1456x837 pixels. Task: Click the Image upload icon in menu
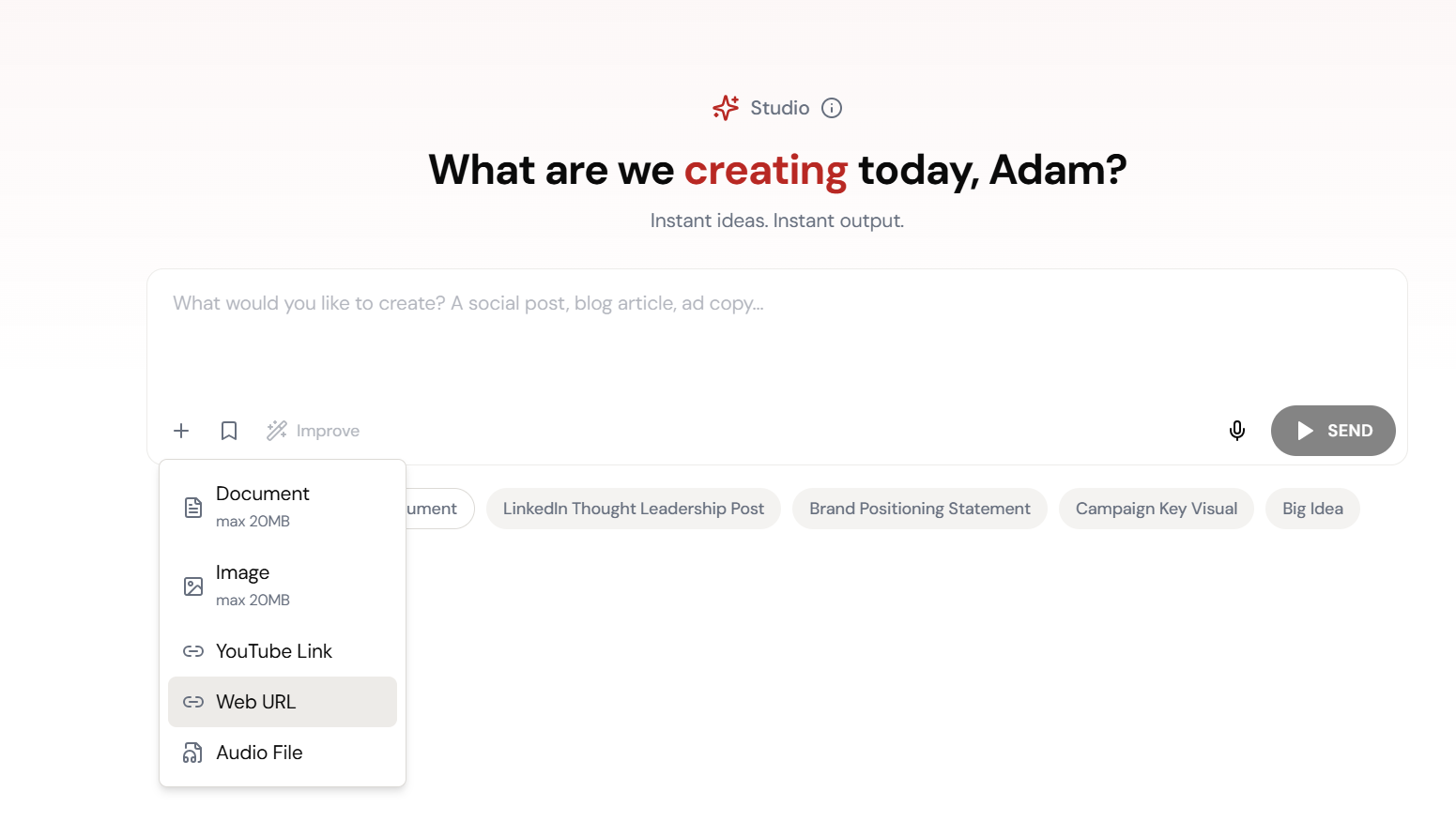(192, 585)
